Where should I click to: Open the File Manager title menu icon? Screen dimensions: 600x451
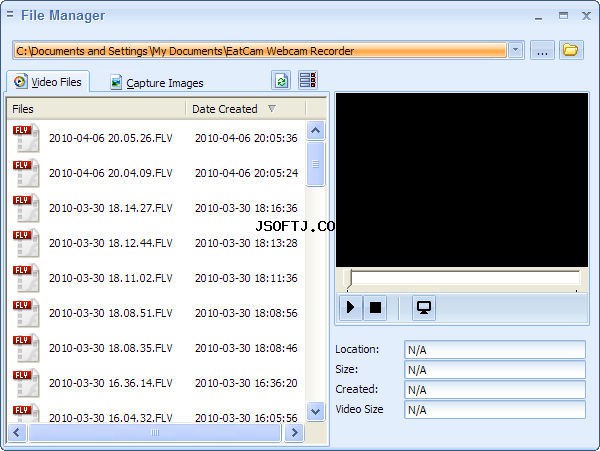point(10,15)
